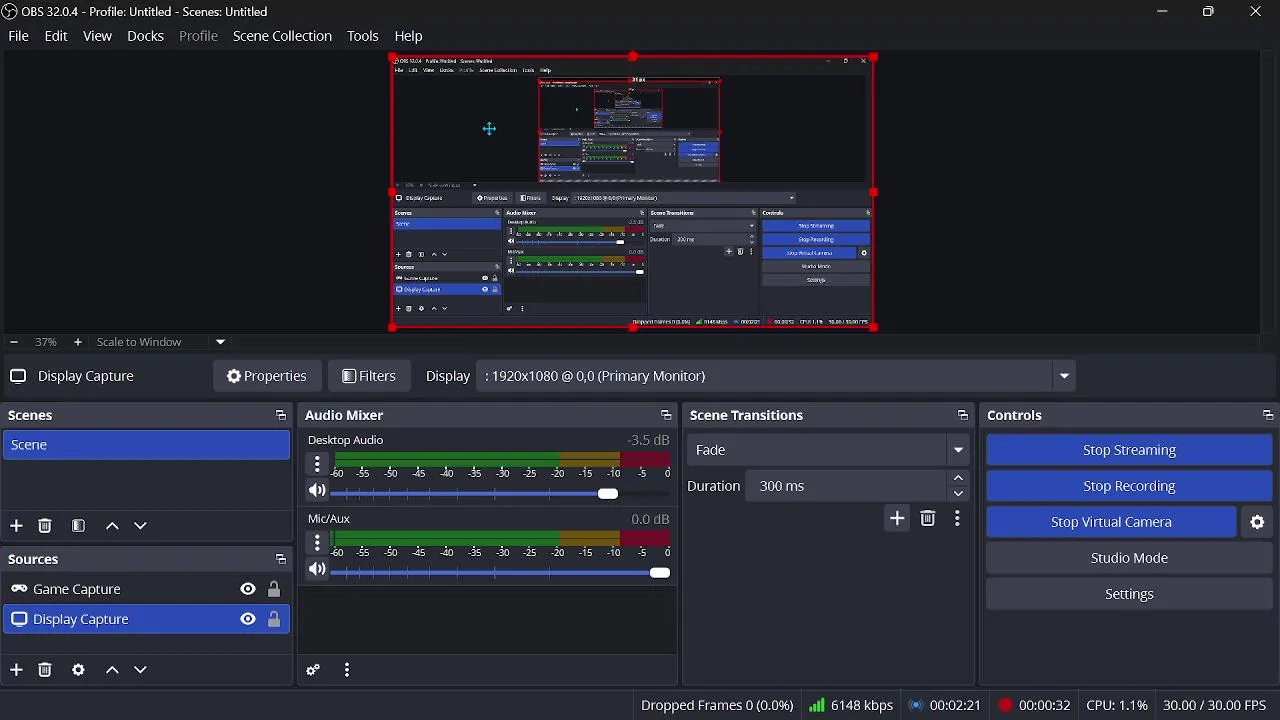Viewport: 1280px width, 720px height.
Task: Remove selected source with trash icon
Action: [45, 670]
